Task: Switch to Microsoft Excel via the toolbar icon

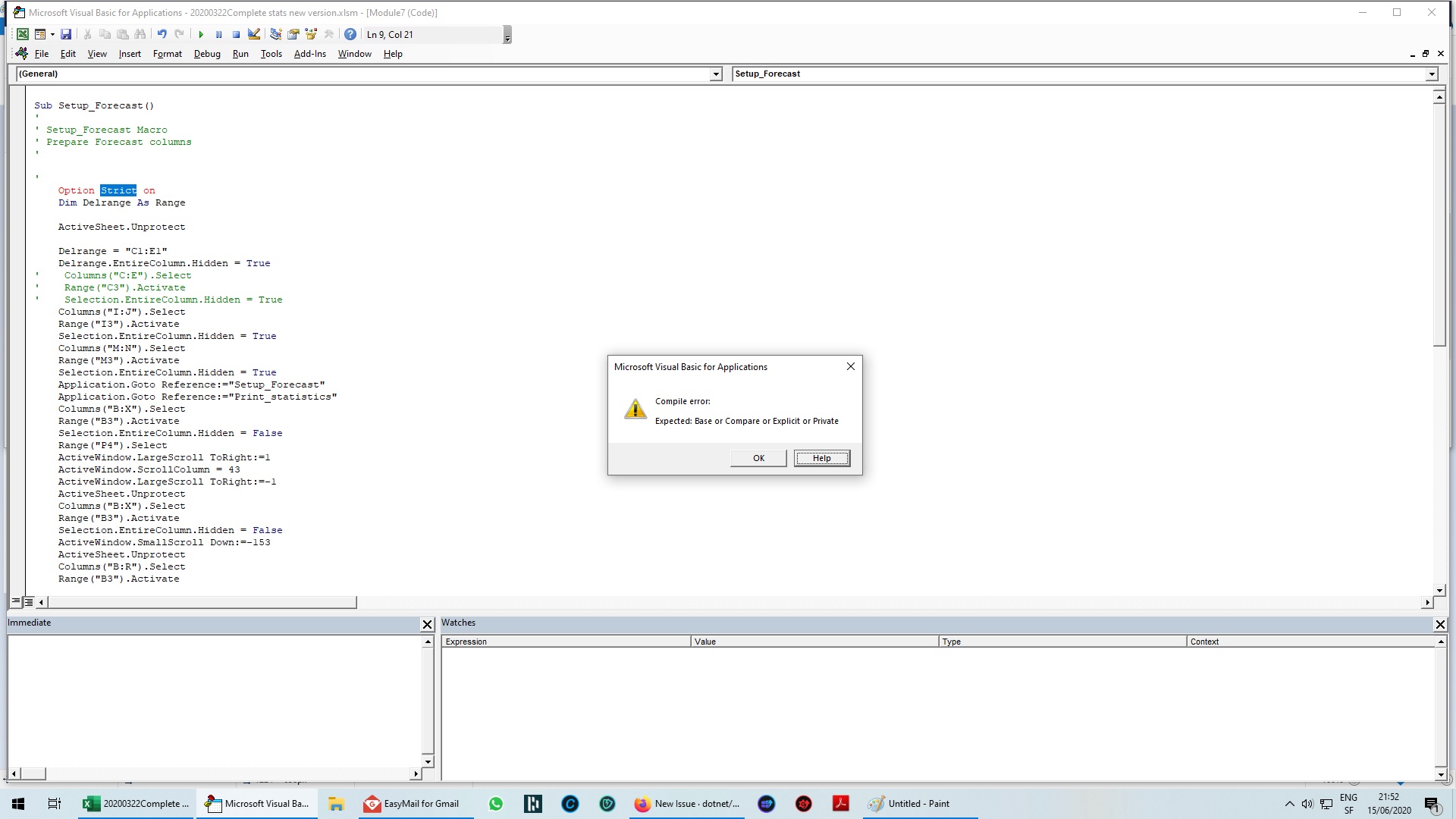Action: pyautogui.click(x=23, y=34)
